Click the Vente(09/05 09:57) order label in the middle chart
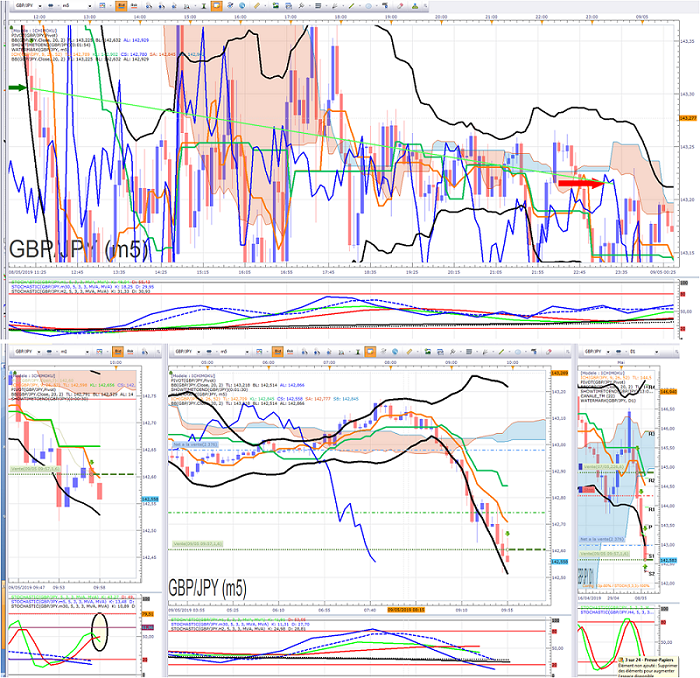The width and height of the screenshot is (700, 678). click(197, 544)
